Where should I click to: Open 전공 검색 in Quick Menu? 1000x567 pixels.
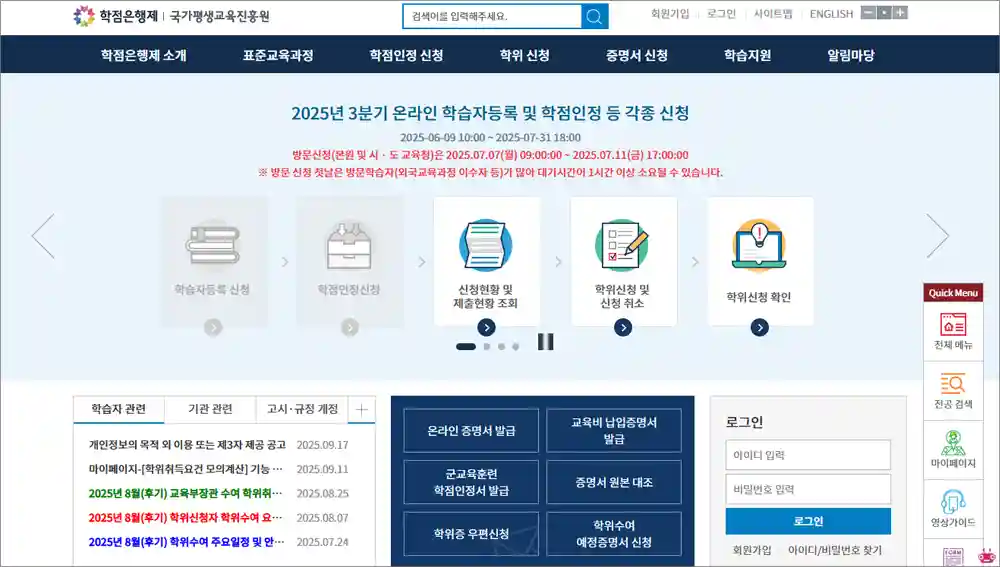coord(951,391)
